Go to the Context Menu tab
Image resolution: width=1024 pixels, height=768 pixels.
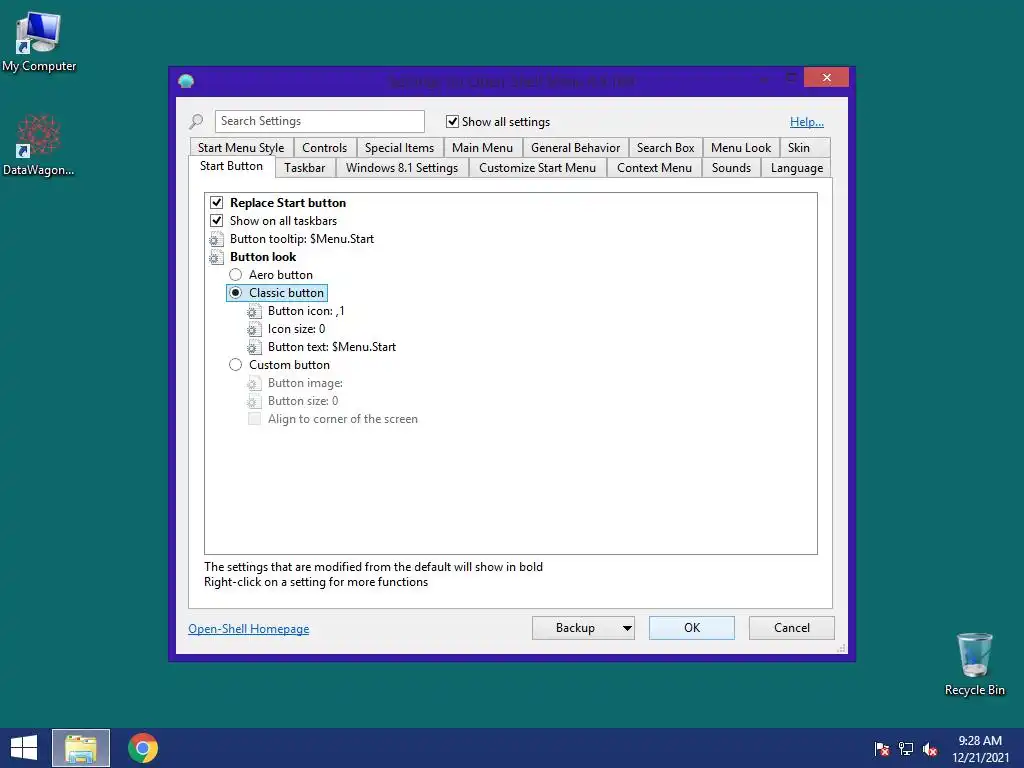pos(654,168)
